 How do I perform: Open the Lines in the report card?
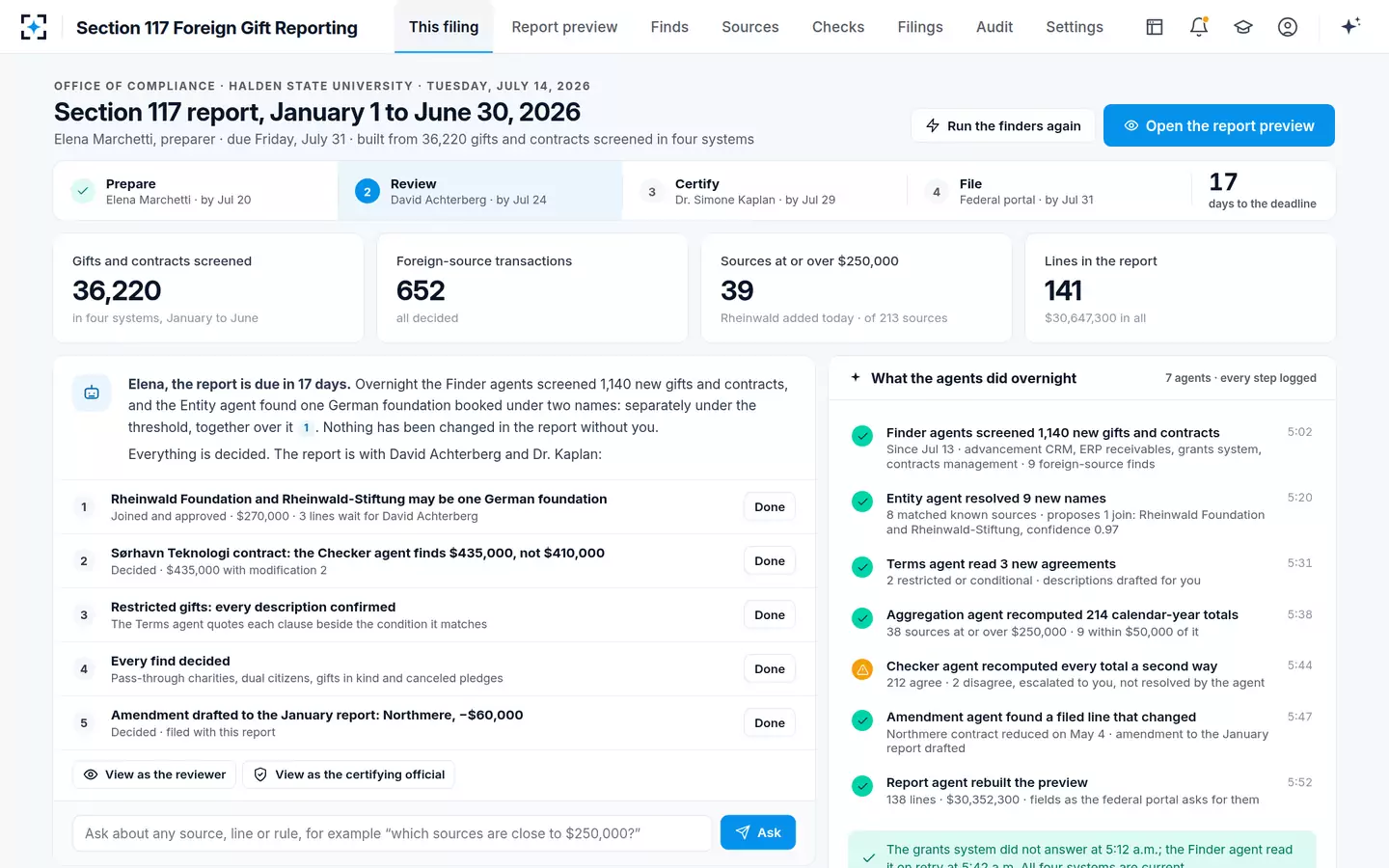click(1181, 287)
